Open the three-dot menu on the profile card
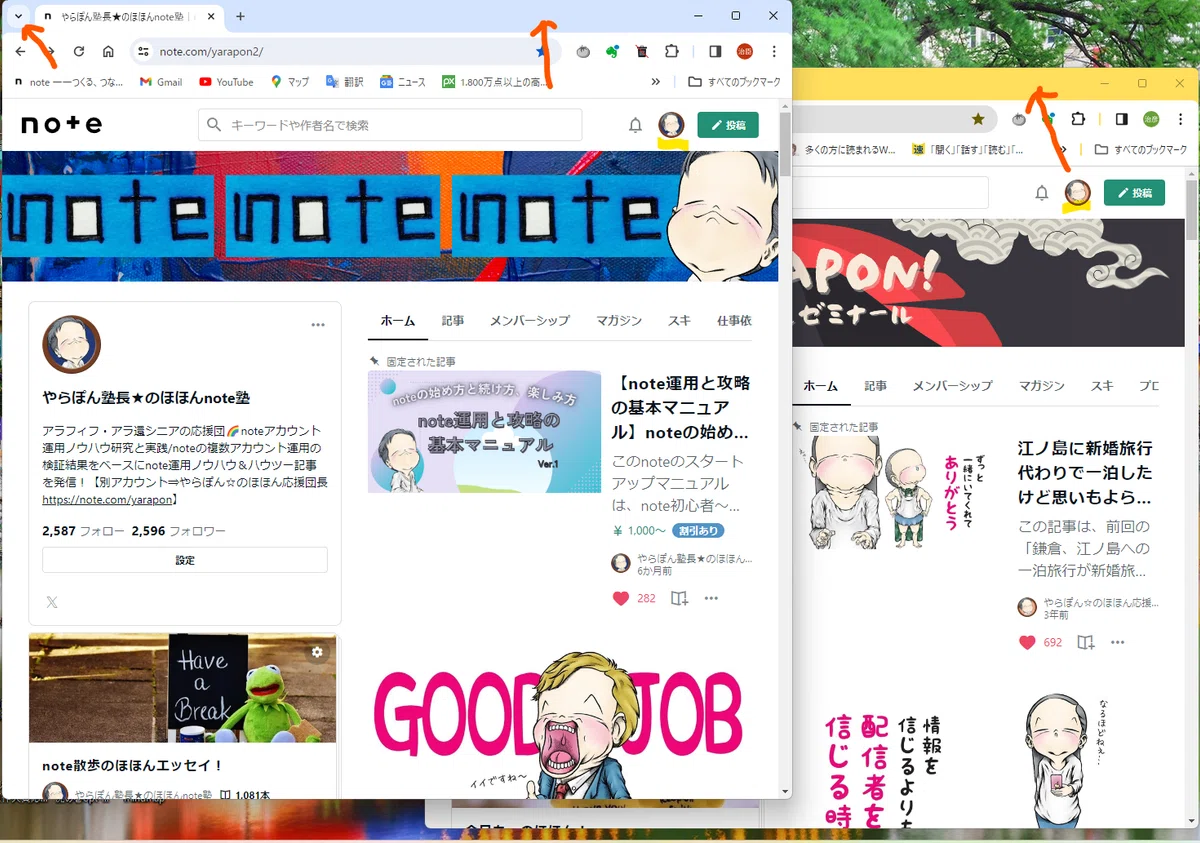1200x843 pixels. click(318, 325)
